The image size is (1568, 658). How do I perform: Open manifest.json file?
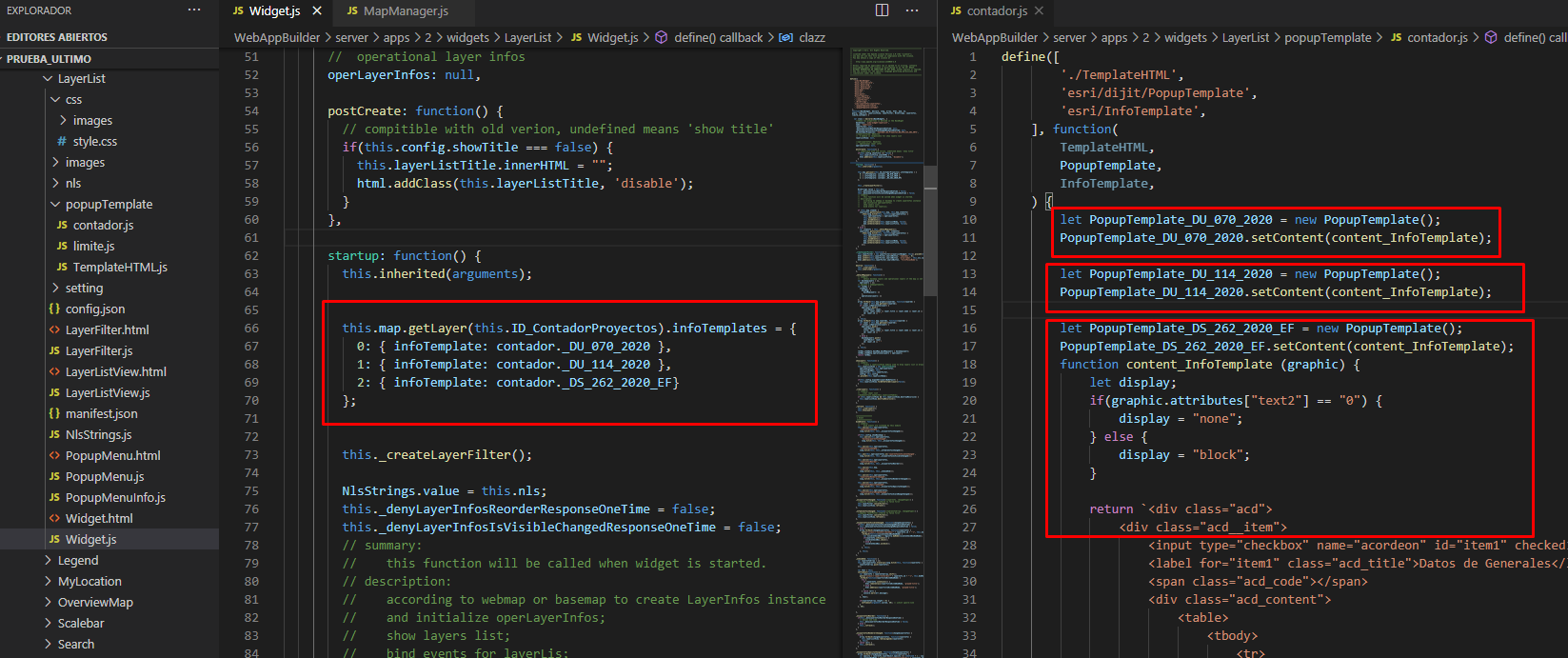pos(101,414)
